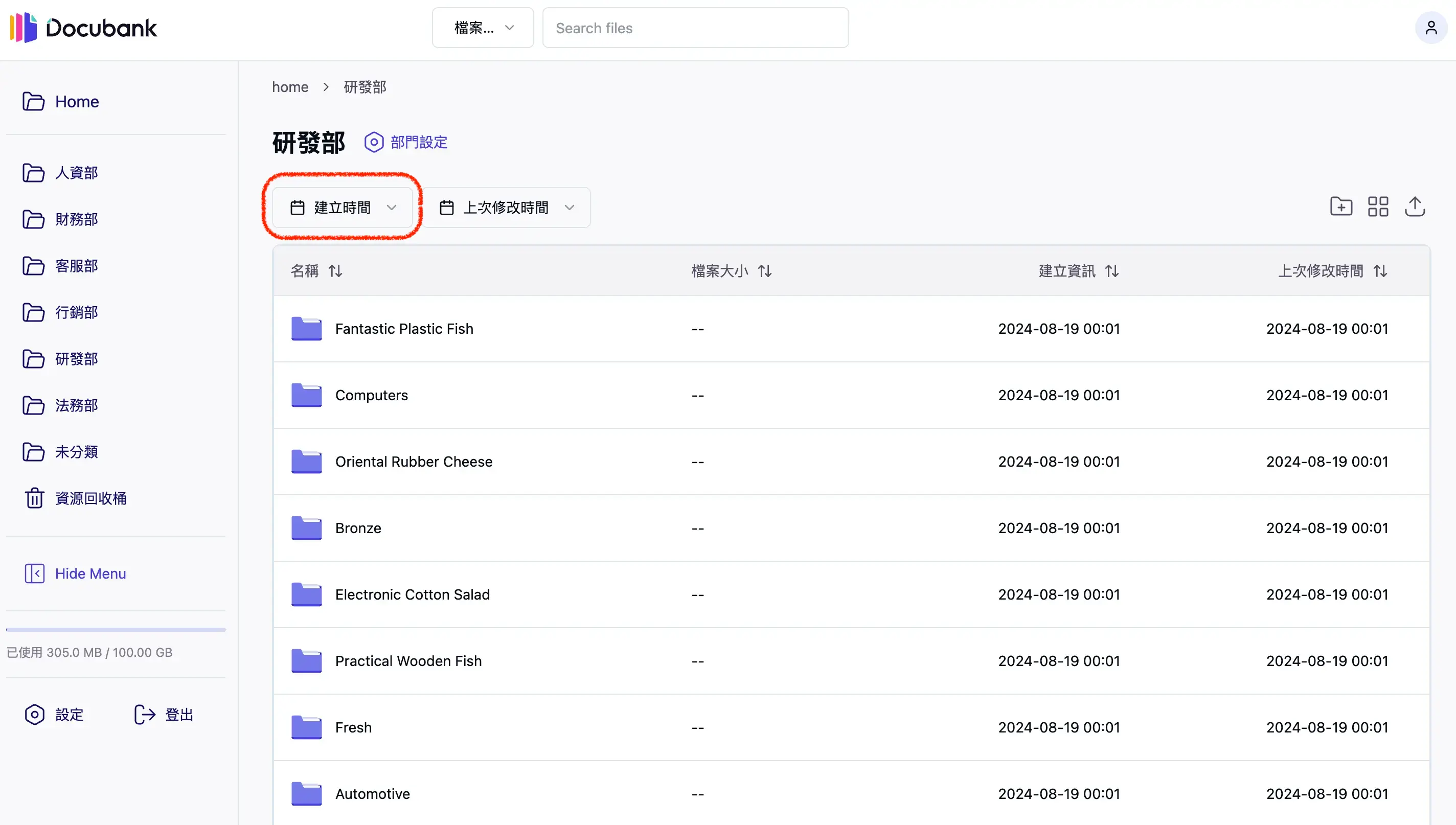1456x825 pixels.
Task: Click the Search files input field
Action: tap(695, 28)
